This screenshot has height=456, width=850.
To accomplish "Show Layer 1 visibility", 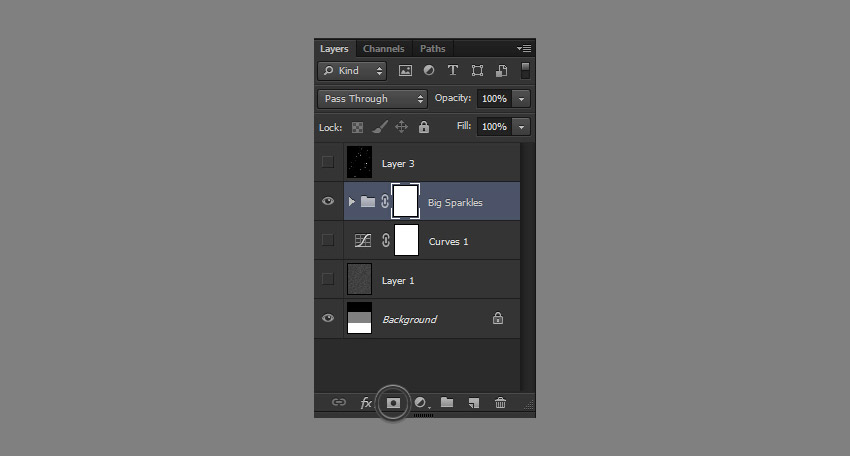I will pyautogui.click(x=328, y=279).
